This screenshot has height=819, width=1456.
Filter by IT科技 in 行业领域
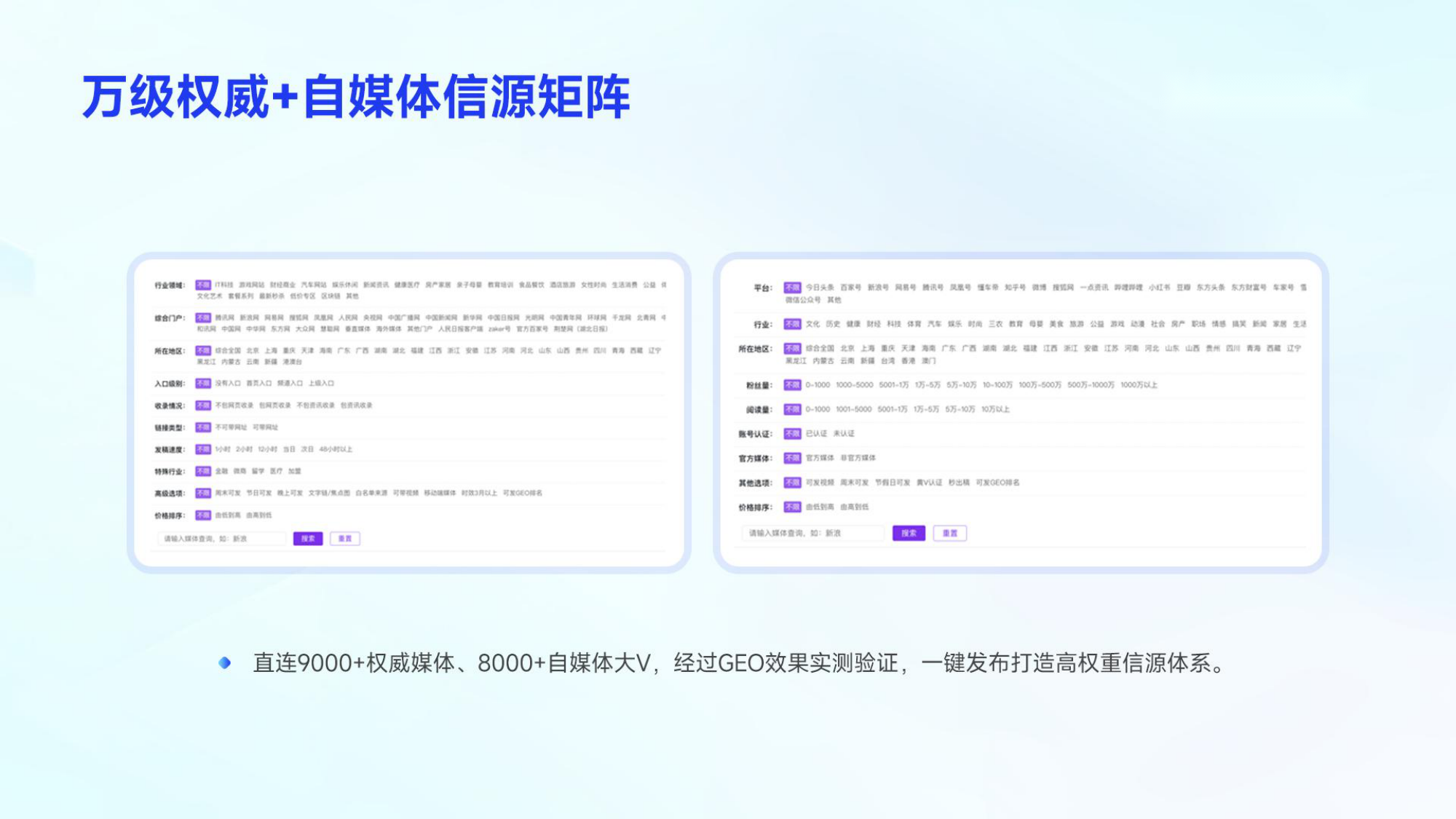tap(224, 285)
